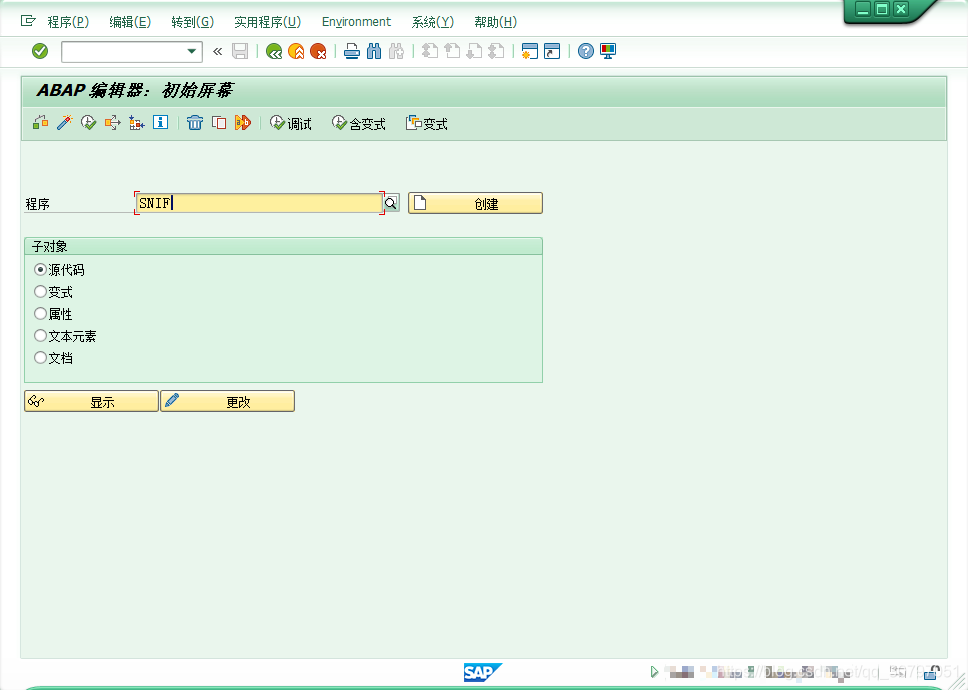968x690 pixels.
Task: Open the 程序(P) menu
Action: (69, 22)
